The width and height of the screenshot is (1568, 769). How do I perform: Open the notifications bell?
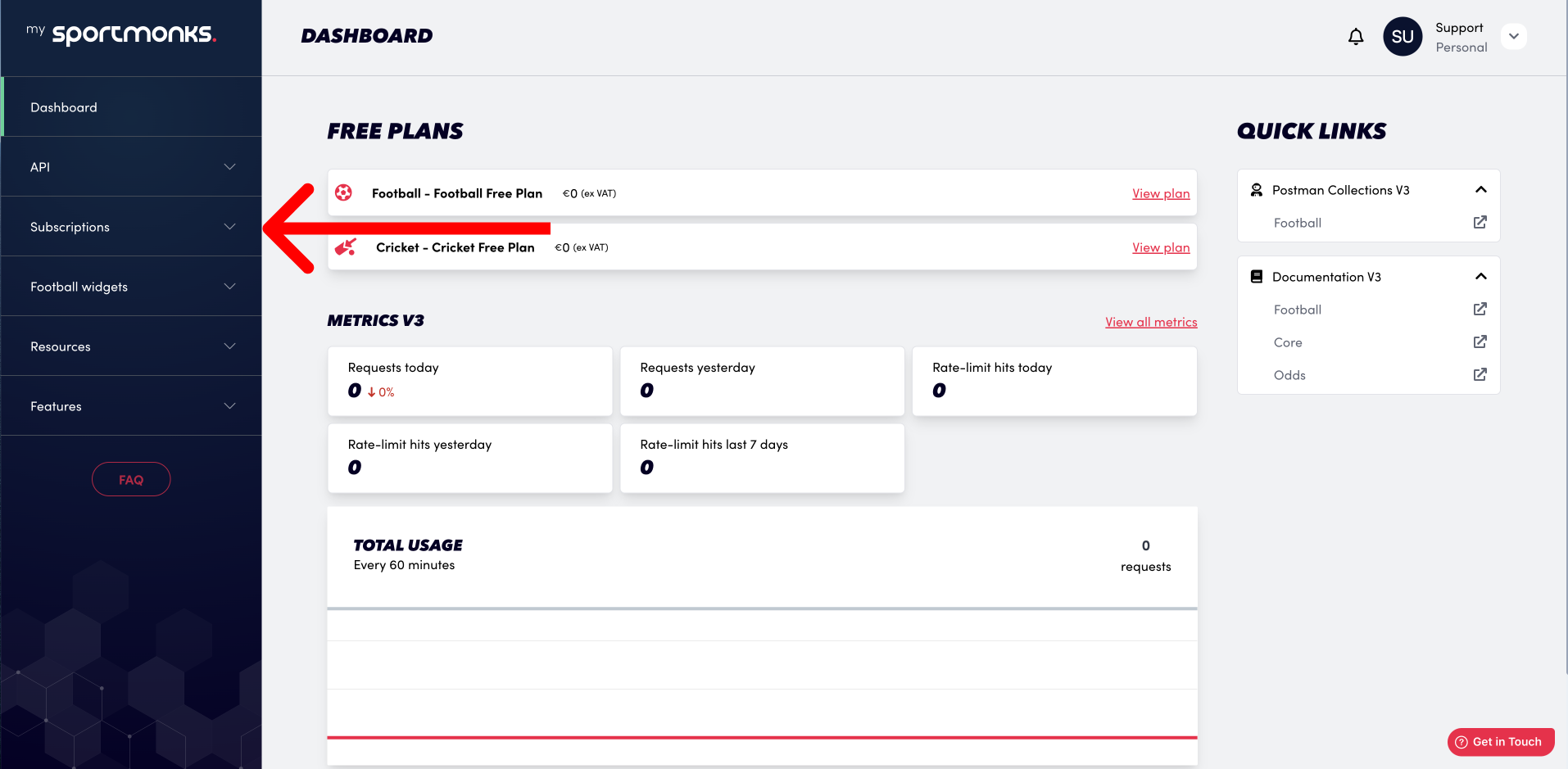pos(1356,37)
